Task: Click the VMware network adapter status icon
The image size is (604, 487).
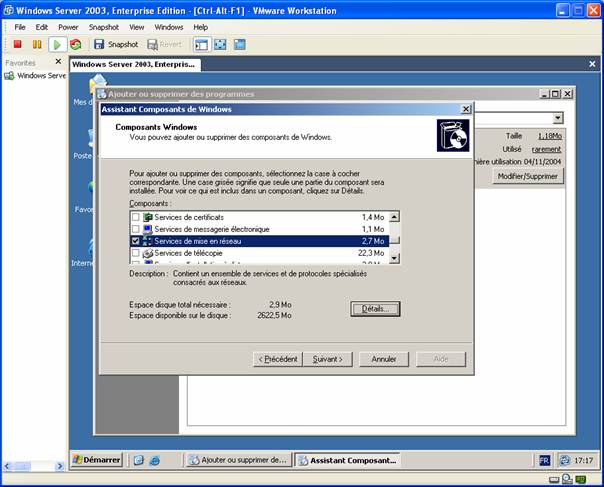Action: coord(567,479)
